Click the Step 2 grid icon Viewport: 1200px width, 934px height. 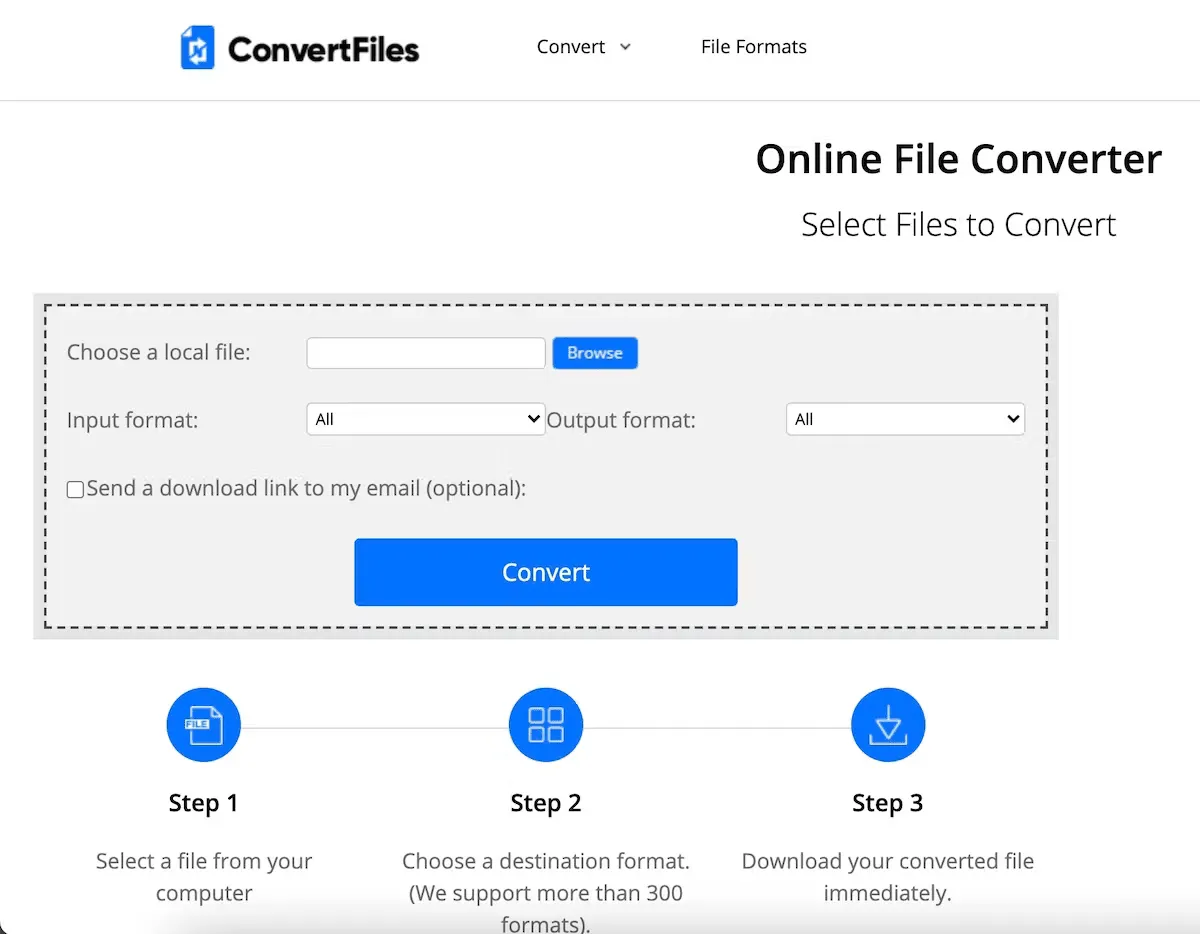pyautogui.click(x=545, y=725)
